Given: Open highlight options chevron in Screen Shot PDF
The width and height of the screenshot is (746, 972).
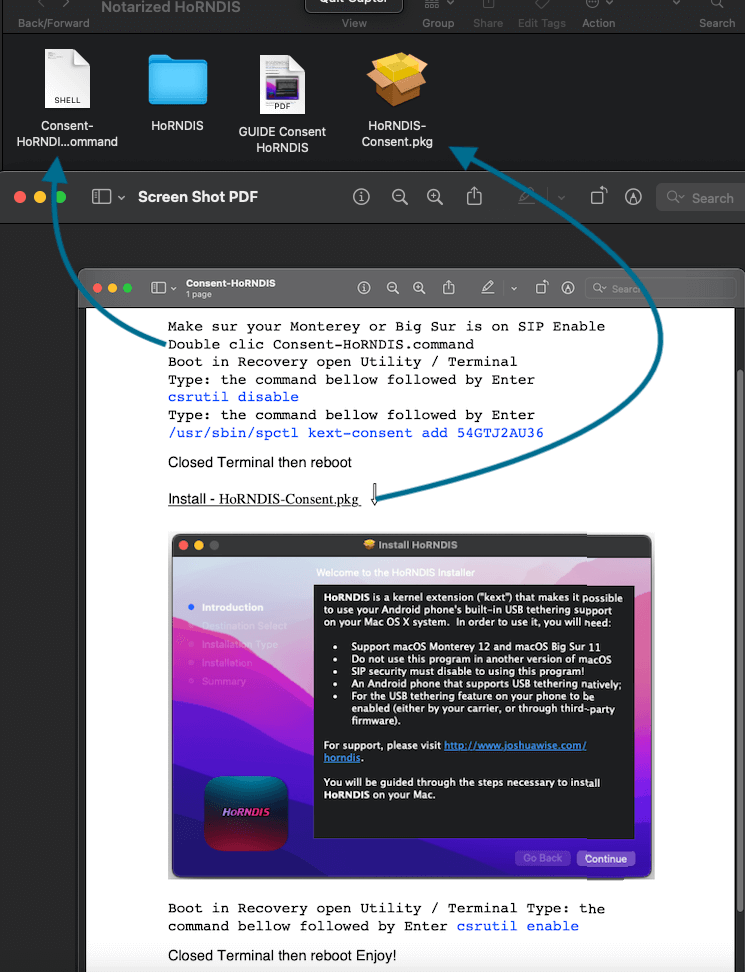Looking at the screenshot, I should (x=561, y=198).
